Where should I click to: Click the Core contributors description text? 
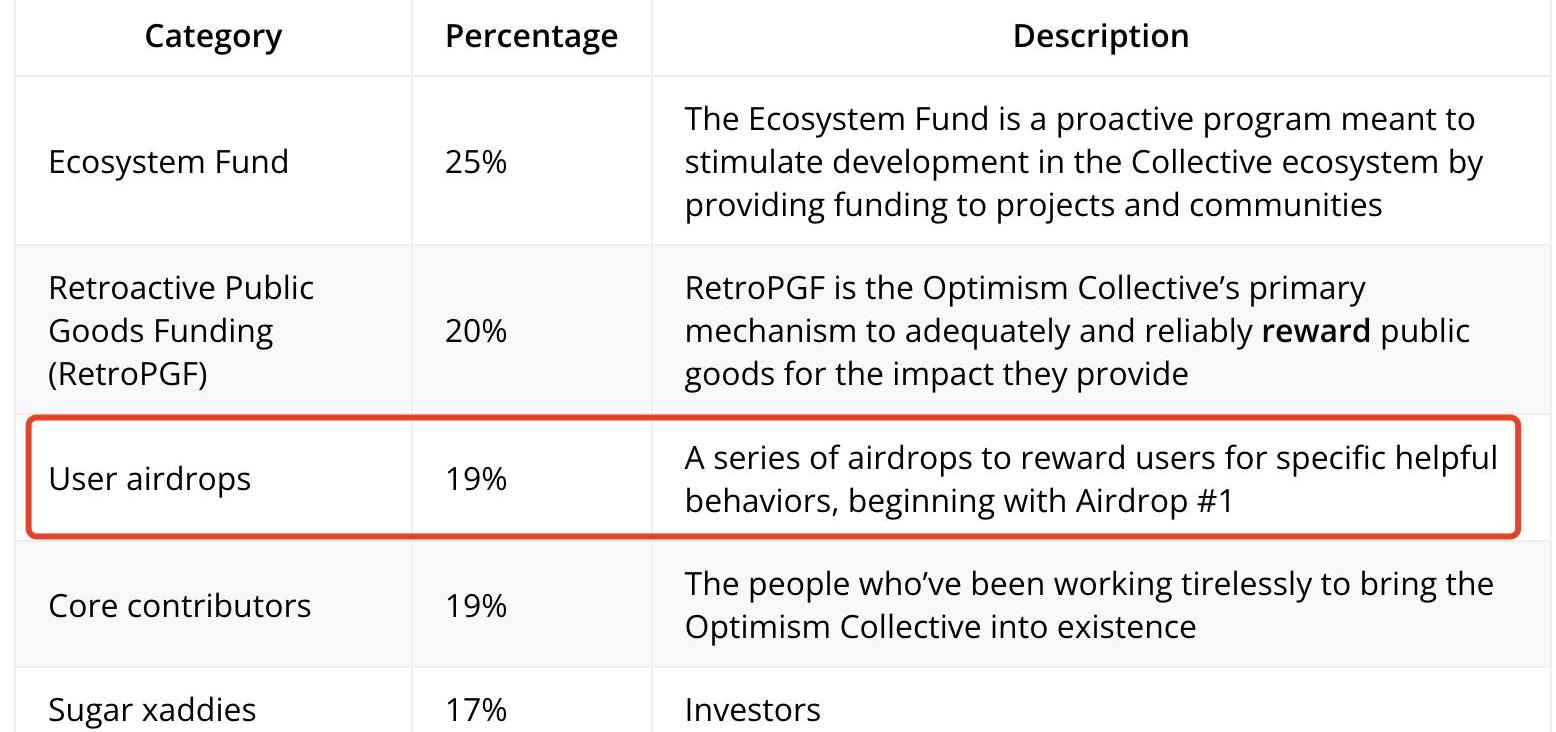pos(1088,606)
